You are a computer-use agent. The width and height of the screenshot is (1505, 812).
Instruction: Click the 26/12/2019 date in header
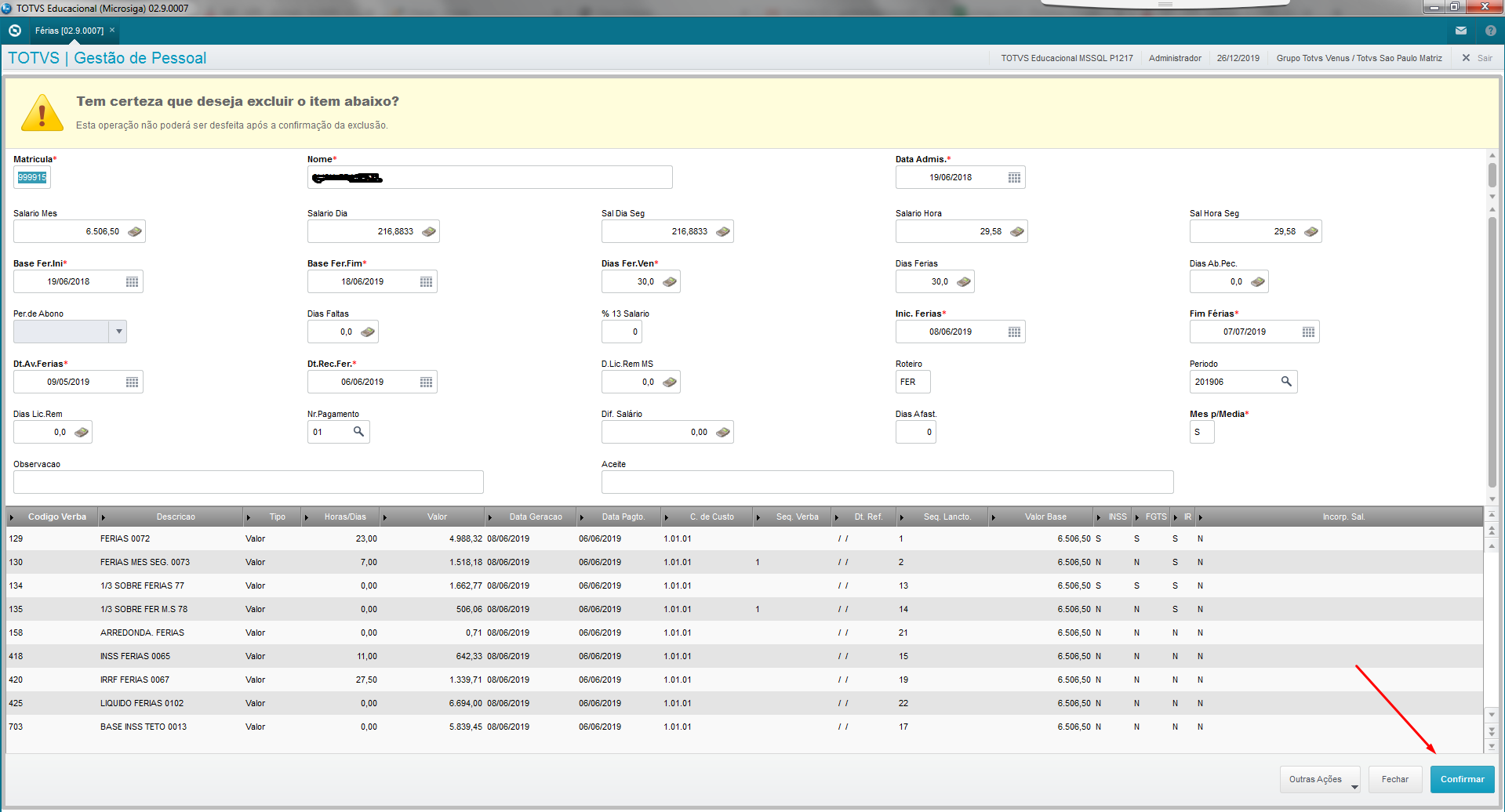click(1238, 58)
